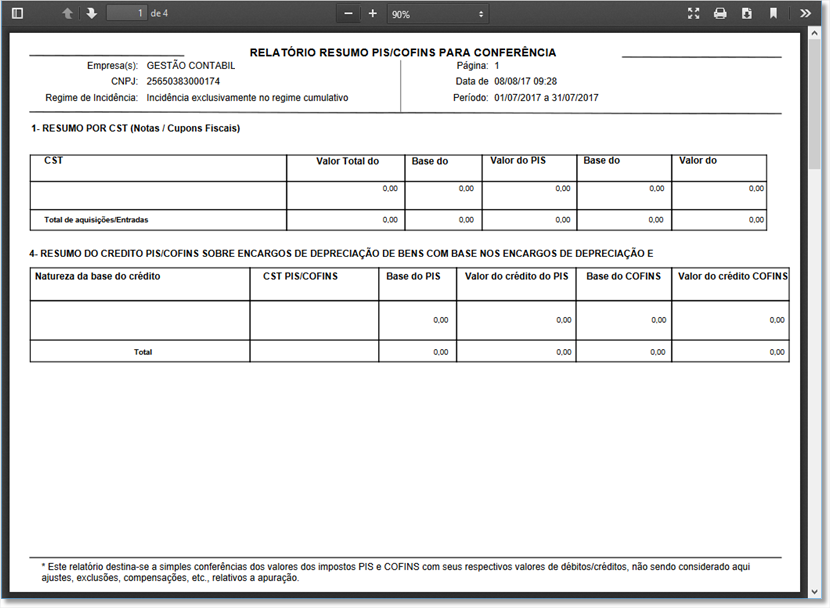Select company name 'GESTÃO CONTABIL'

pyautogui.click(x=191, y=66)
